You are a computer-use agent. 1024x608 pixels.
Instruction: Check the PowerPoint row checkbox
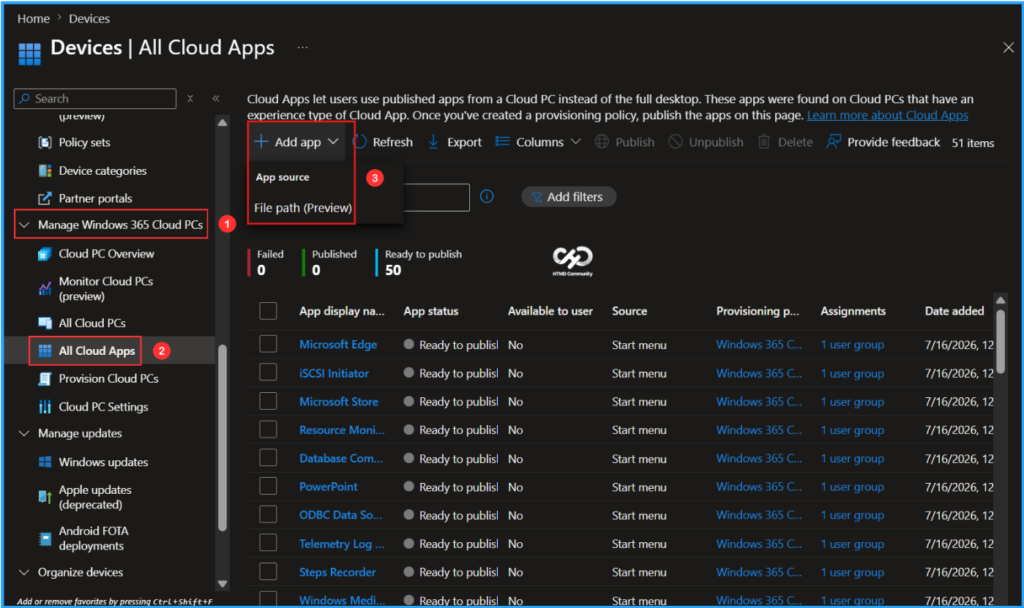pyautogui.click(x=268, y=487)
